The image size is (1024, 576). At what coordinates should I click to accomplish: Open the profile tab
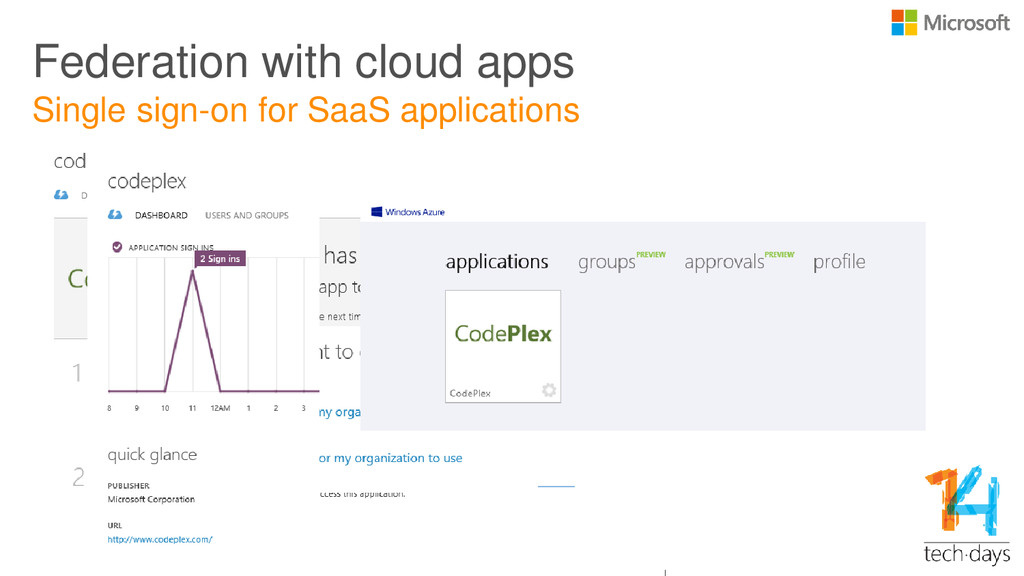pos(839,262)
